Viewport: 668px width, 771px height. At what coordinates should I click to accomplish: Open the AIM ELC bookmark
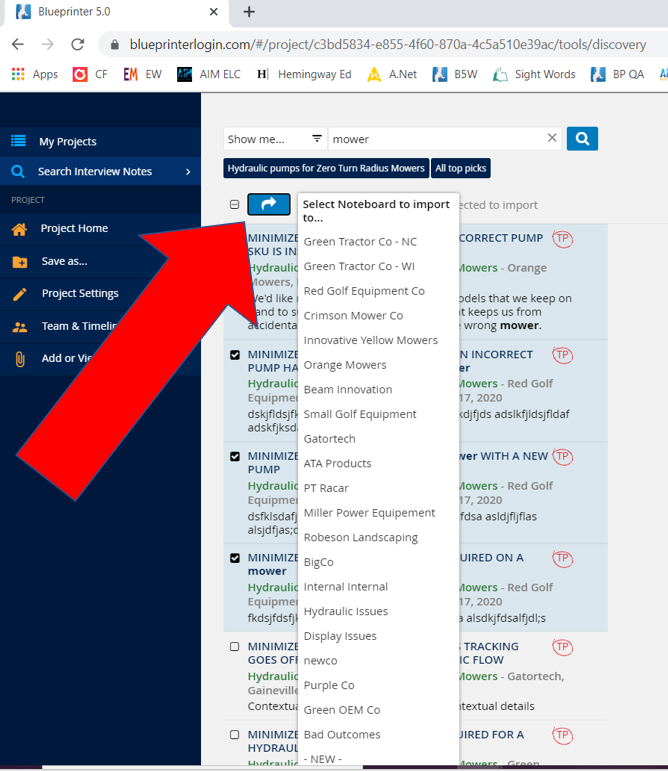(209, 74)
